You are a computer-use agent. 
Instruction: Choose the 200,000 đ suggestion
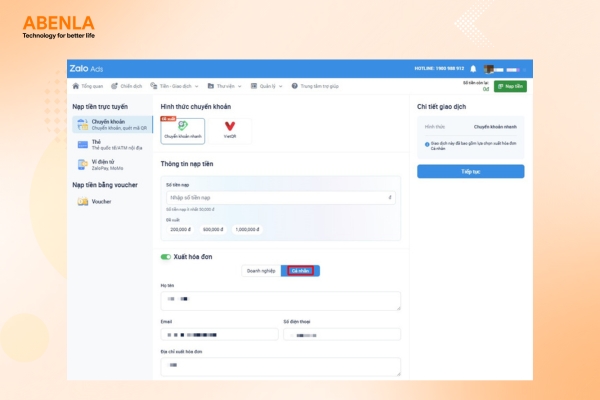click(x=180, y=230)
